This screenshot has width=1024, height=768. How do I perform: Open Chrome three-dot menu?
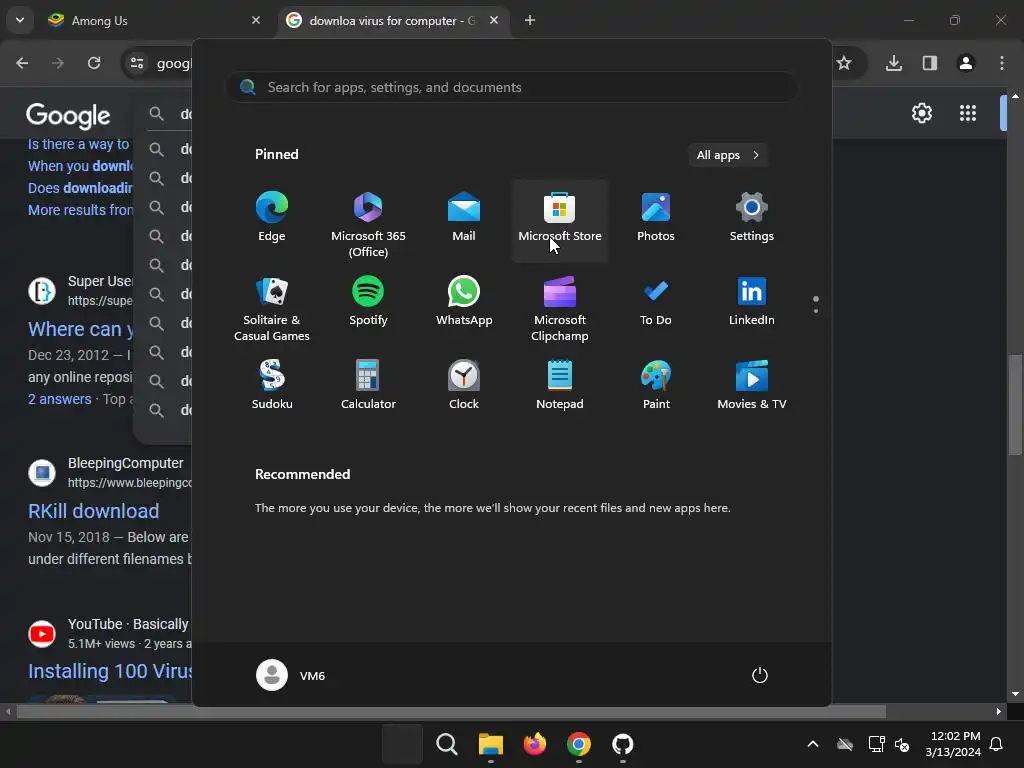pos(1002,63)
